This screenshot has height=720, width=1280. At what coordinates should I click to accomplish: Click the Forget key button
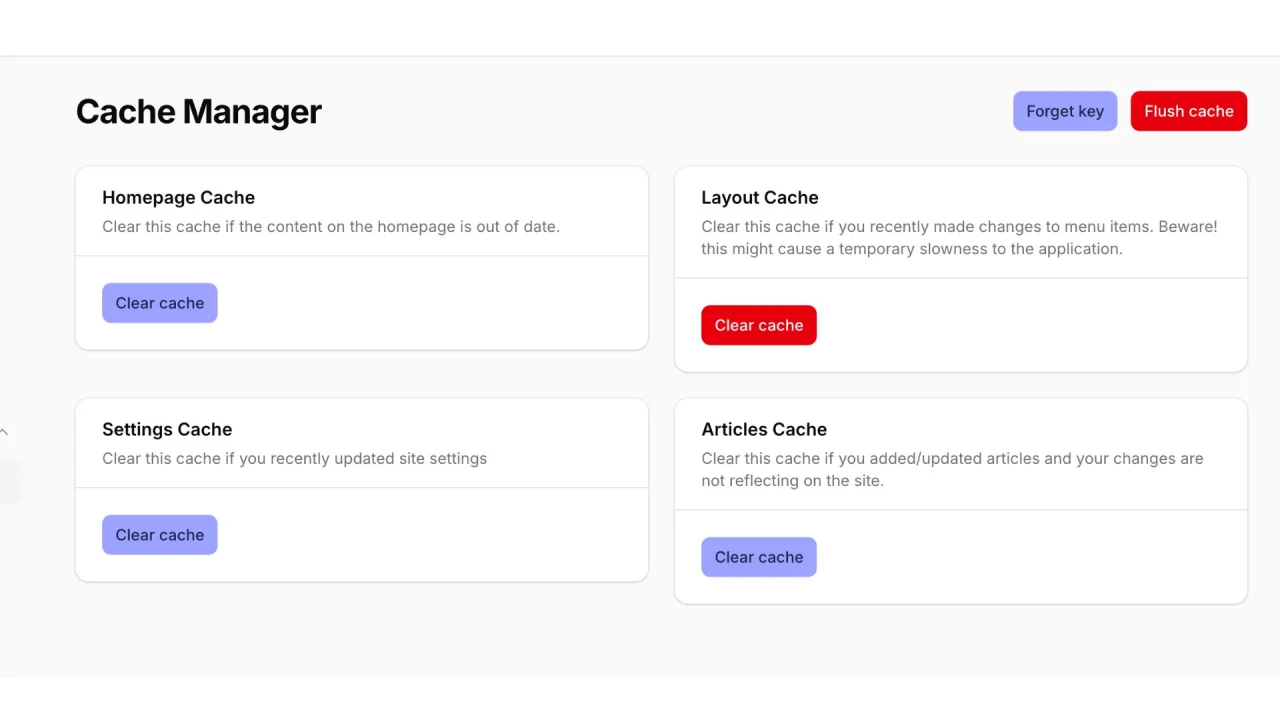click(1065, 111)
